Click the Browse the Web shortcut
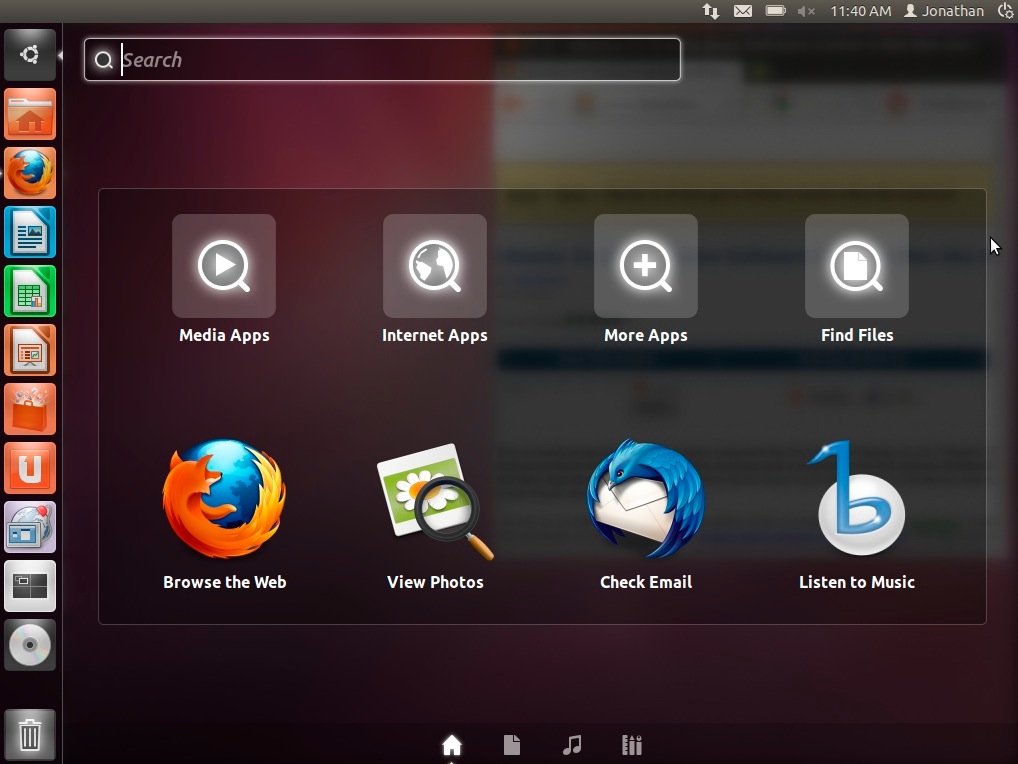This screenshot has width=1018, height=764. pyautogui.click(x=224, y=500)
